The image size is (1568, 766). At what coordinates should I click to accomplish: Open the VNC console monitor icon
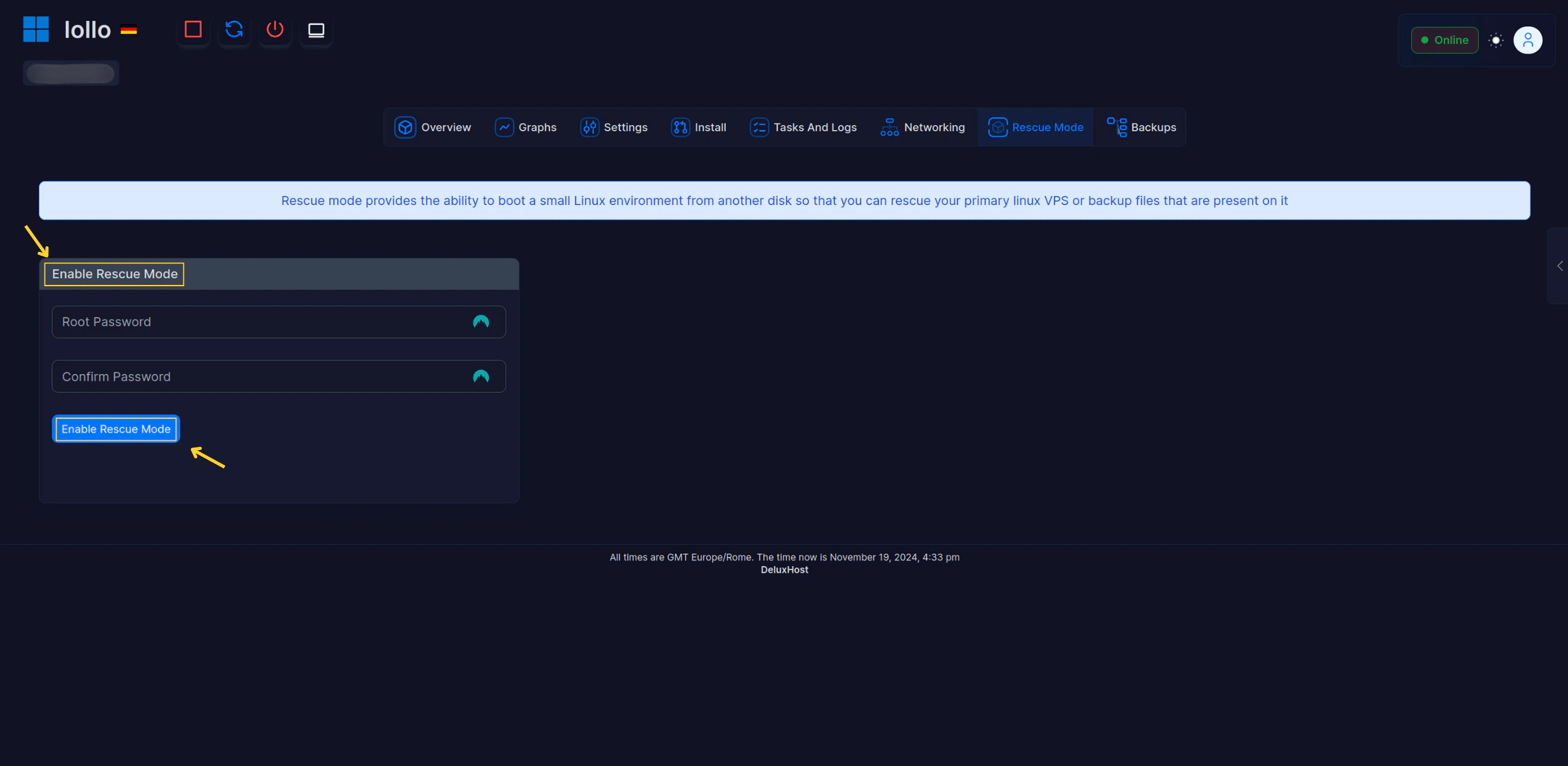(x=316, y=30)
